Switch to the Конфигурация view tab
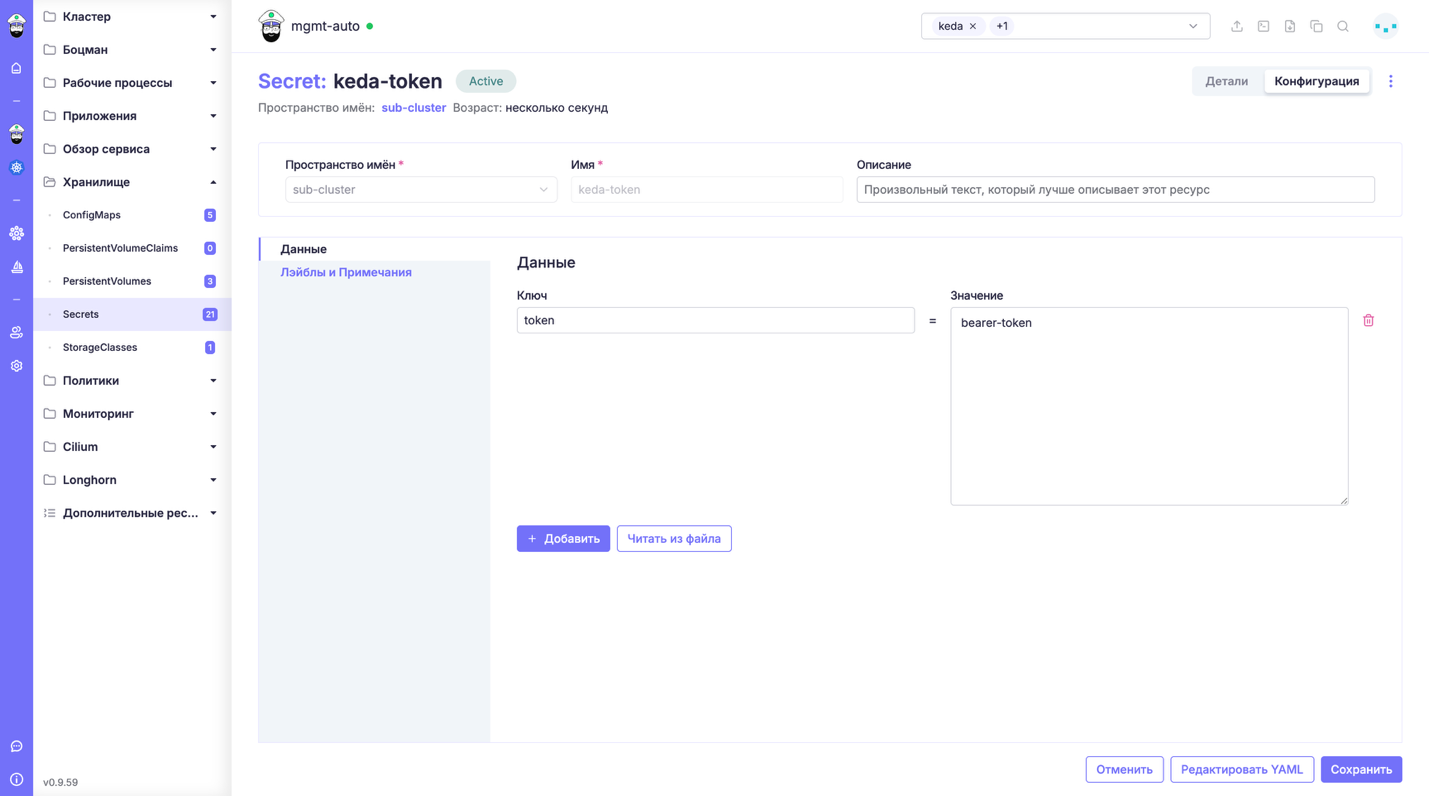Screen dimensions: 1429x796 (x=1316, y=81)
